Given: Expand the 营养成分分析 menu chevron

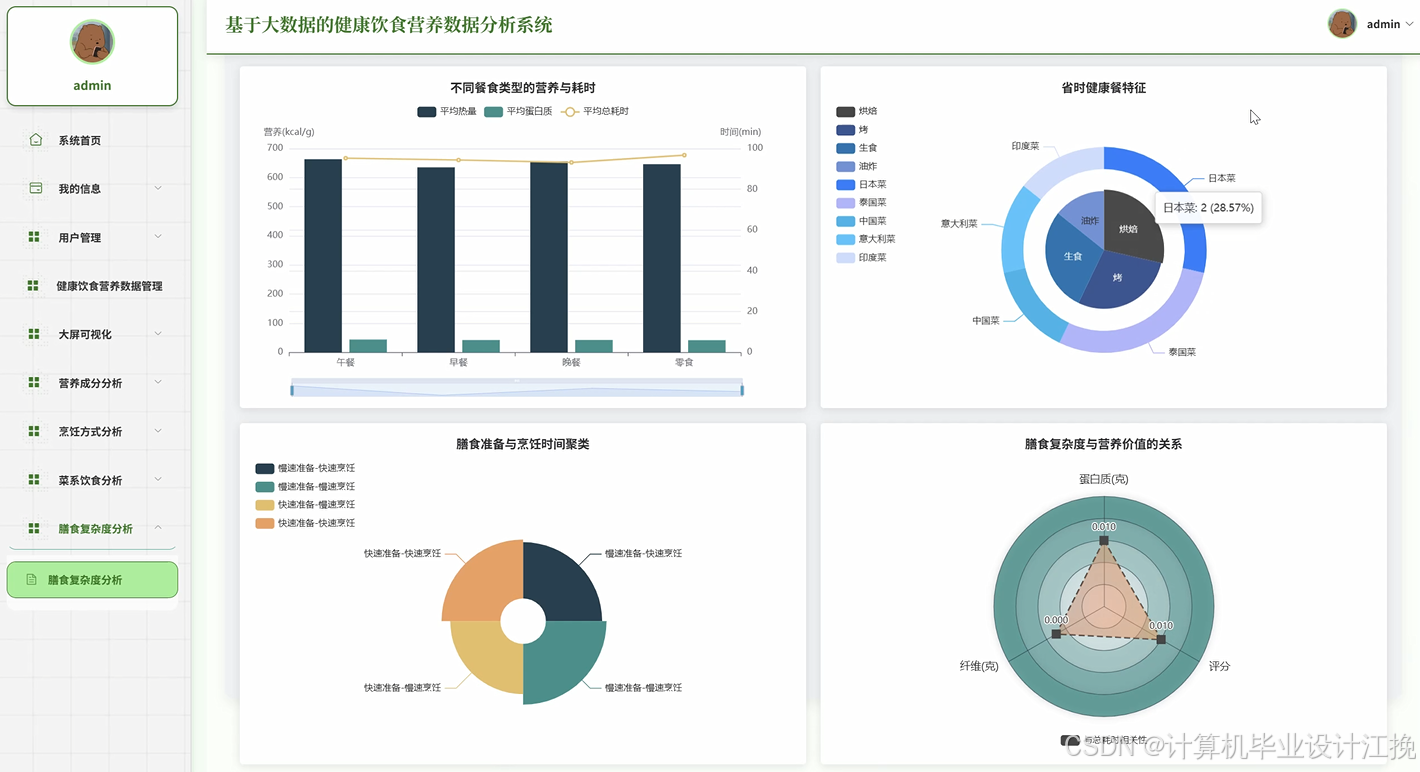Looking at the screenshot, I should pos(158,383).
